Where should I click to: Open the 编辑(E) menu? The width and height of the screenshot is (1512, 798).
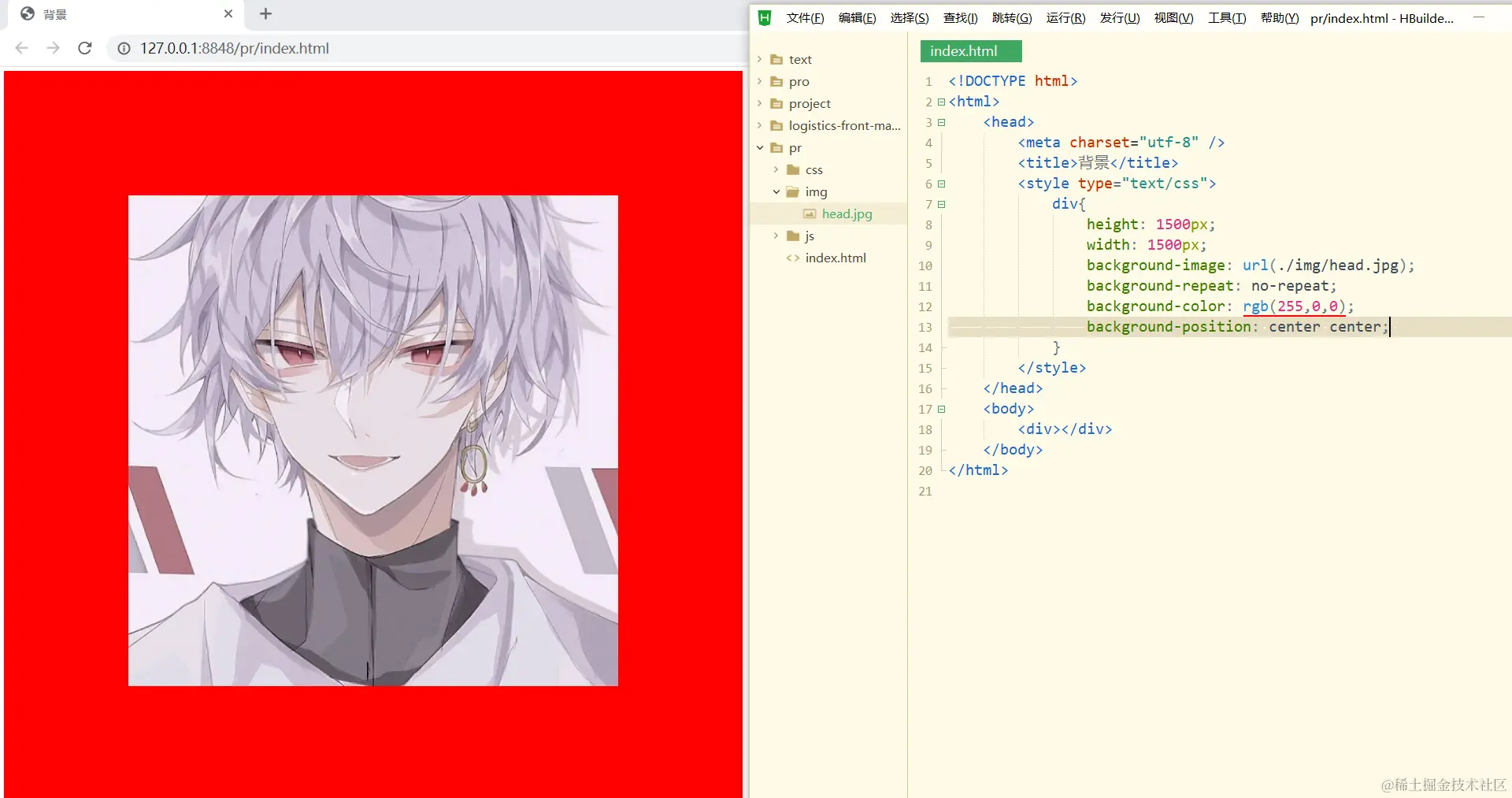[857, 18]
